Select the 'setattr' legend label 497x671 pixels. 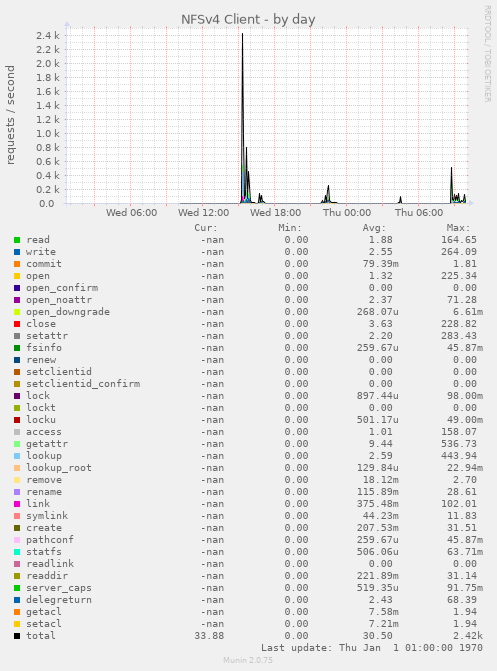pyautogui.click(x=47, y=336)
